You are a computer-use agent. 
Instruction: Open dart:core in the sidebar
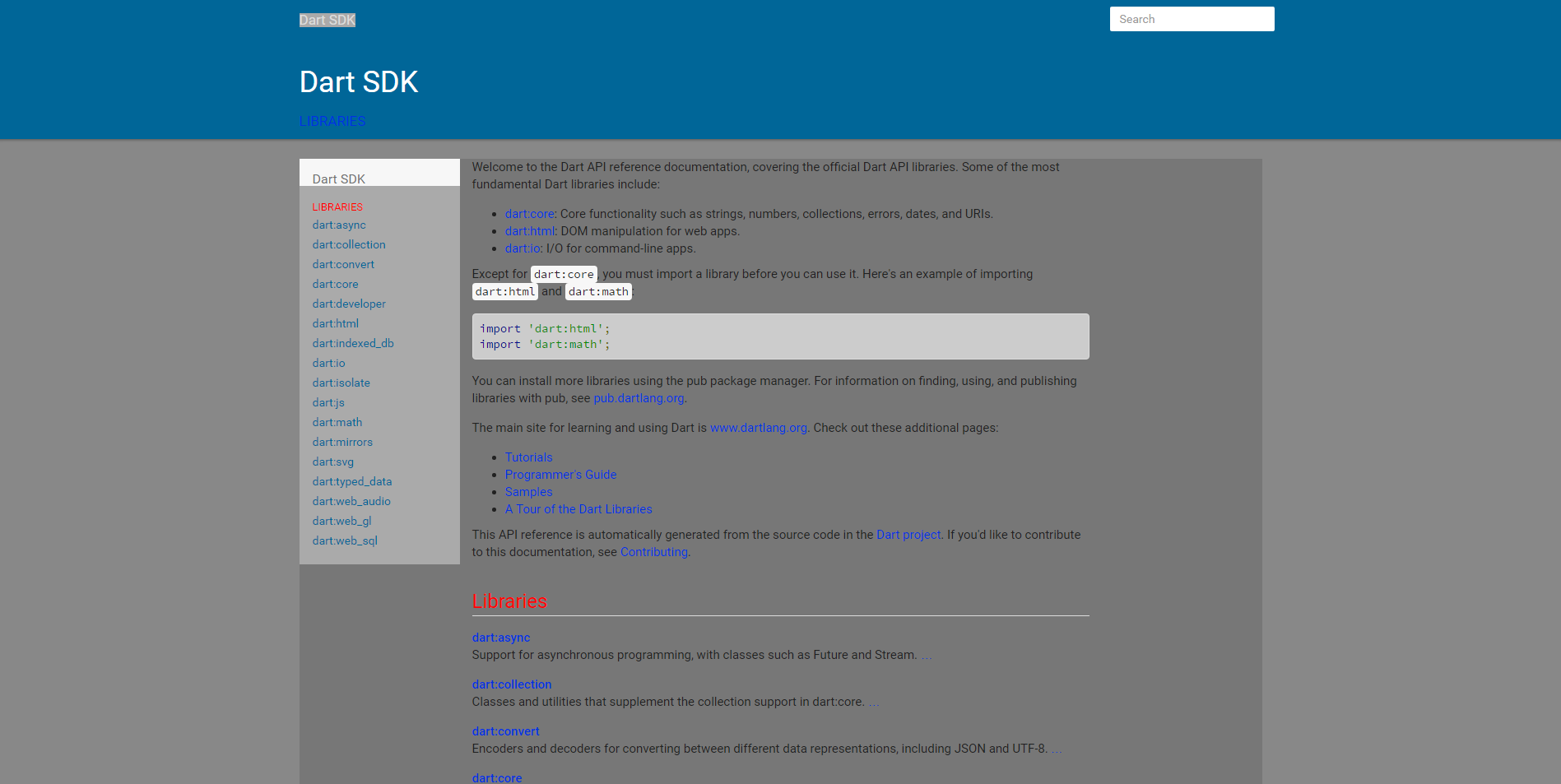[x=336, y=284]
